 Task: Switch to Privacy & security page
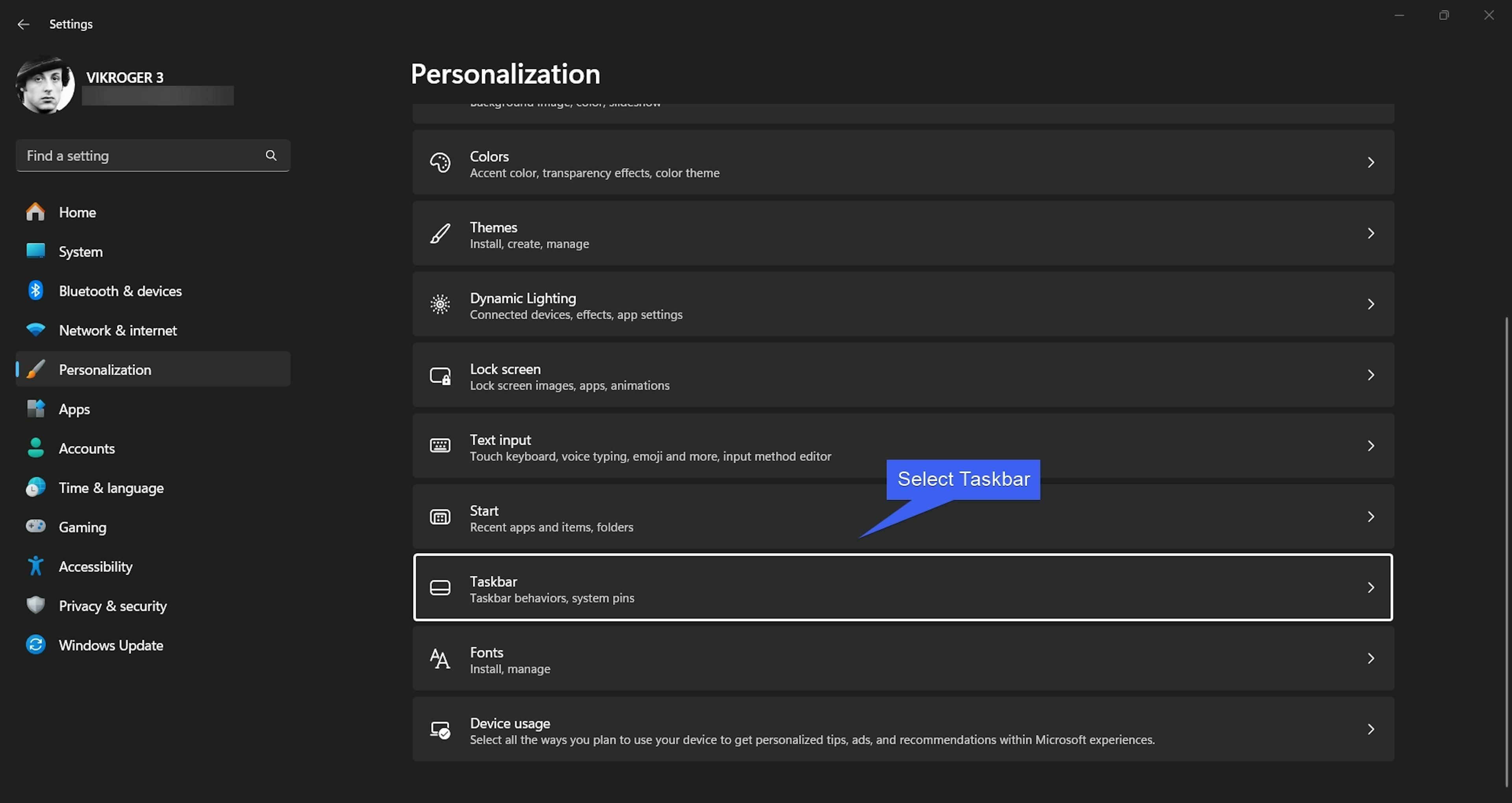(112, 606)
